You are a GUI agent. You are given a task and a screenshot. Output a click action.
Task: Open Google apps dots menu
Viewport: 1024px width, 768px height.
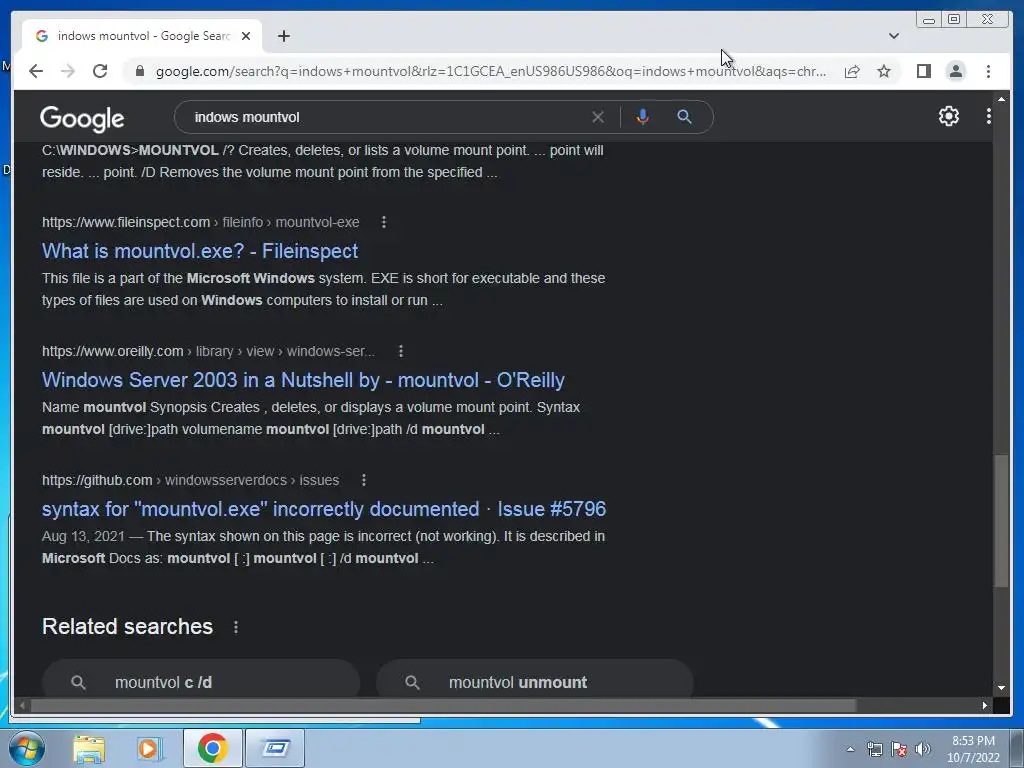(988, 116)
